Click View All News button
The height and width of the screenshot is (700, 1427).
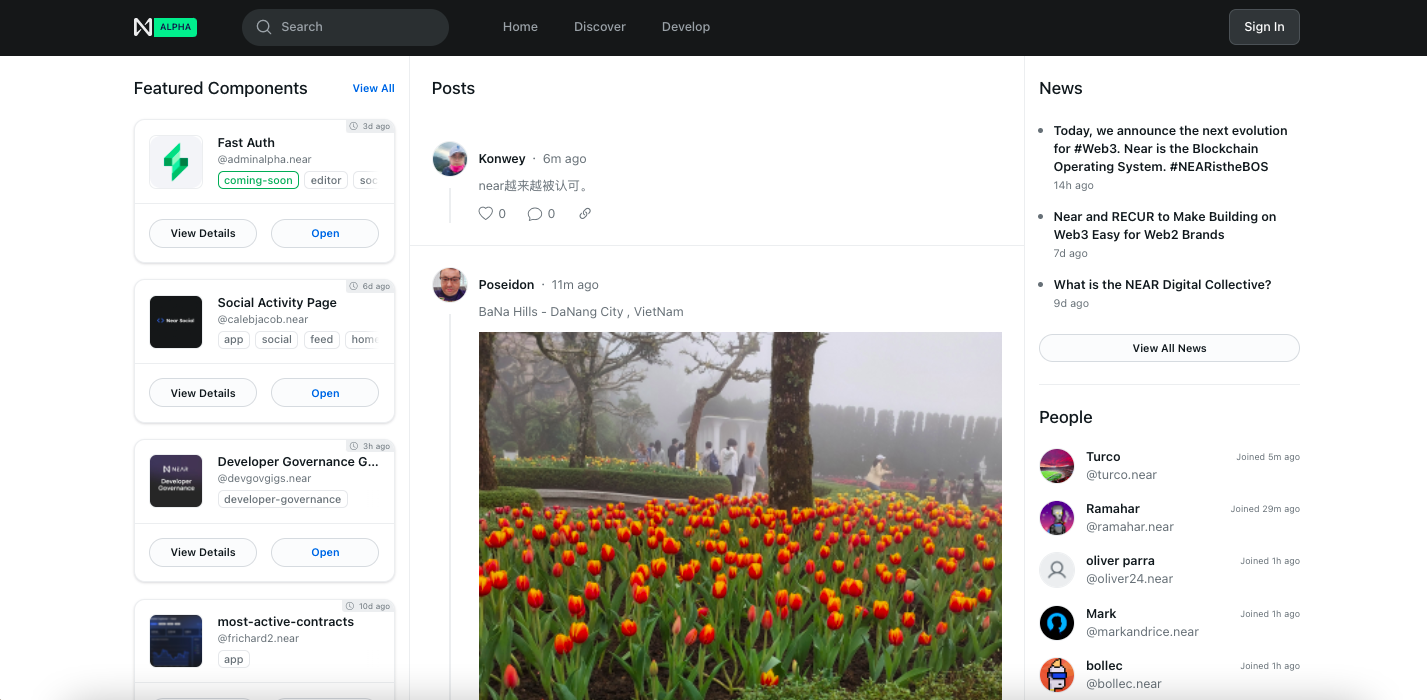pyautogui.click(x=1169, y=348)
